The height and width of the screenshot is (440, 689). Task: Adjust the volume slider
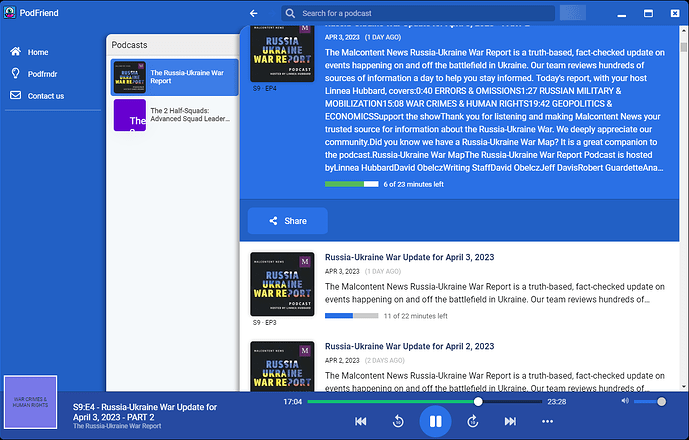649,401
